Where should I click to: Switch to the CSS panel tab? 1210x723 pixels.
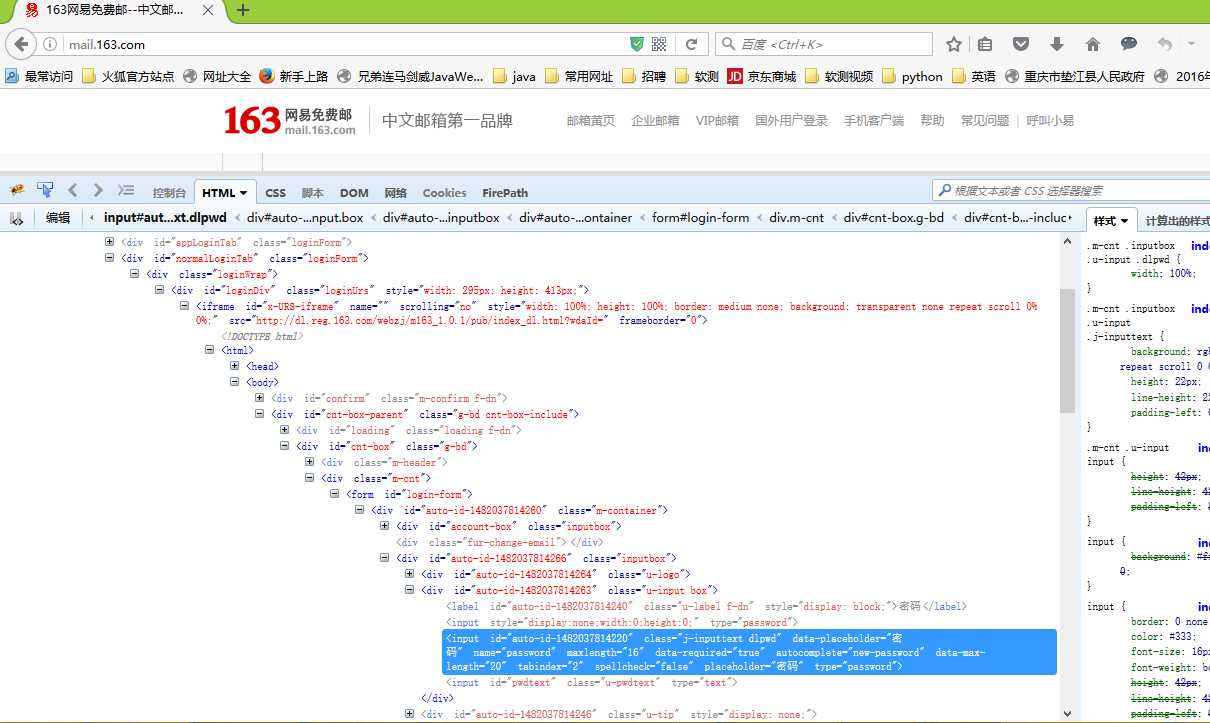pyautogui.click(x=275, y=193)
